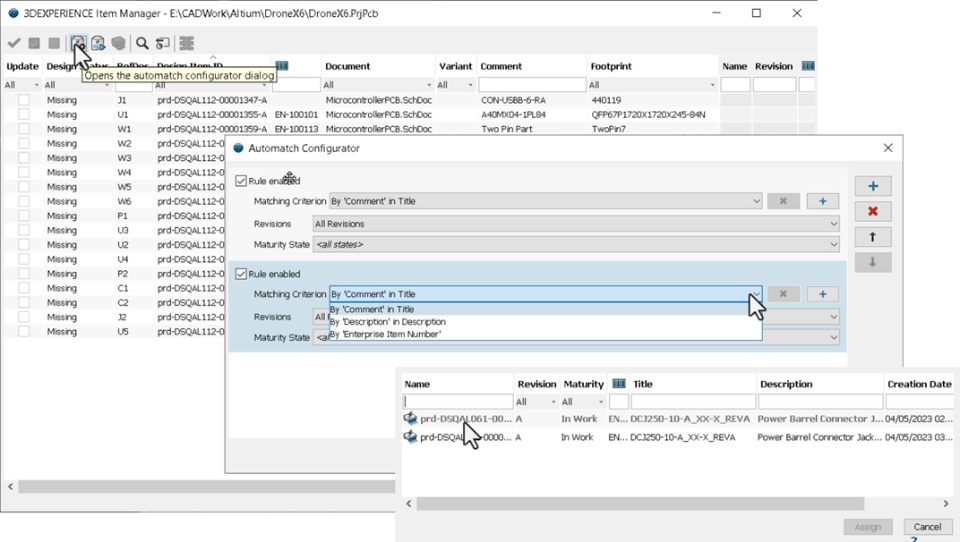The height and width of the screenshot is (542, 960).
Task: Click the magnifying glass search icon
Action: tap(142, 43)
